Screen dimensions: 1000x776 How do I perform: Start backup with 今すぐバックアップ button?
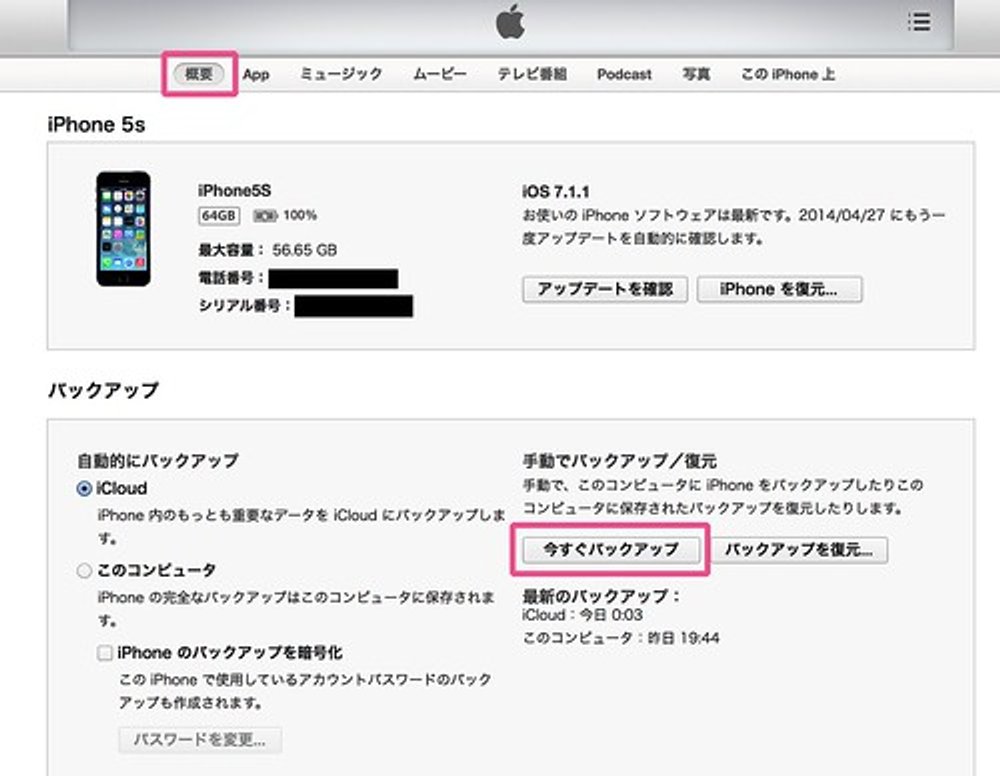610,550
